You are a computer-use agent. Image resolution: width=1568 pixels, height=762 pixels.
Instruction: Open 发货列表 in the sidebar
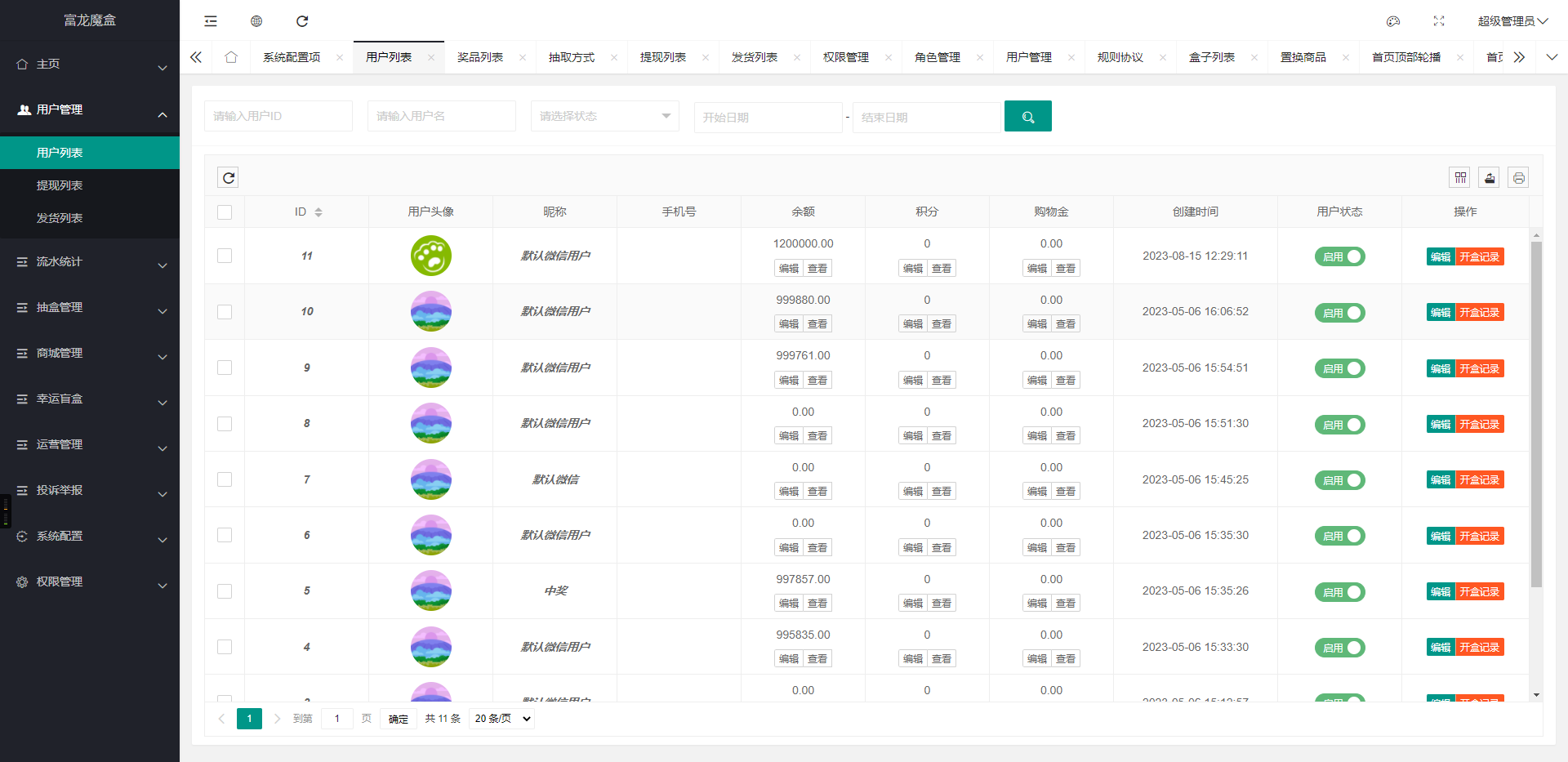(x=90, y=218)
